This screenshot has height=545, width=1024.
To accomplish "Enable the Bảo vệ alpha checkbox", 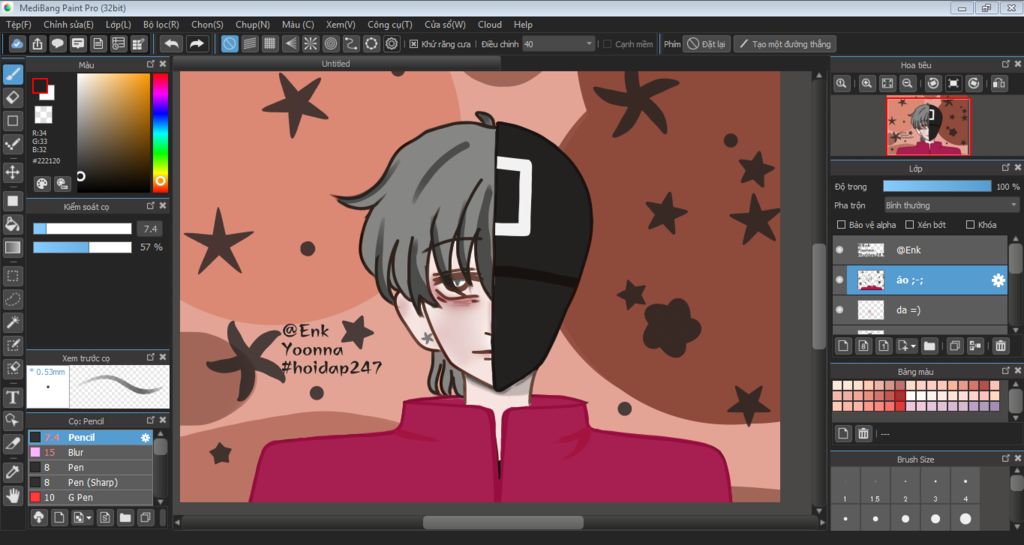I will (x=841, y=225).
